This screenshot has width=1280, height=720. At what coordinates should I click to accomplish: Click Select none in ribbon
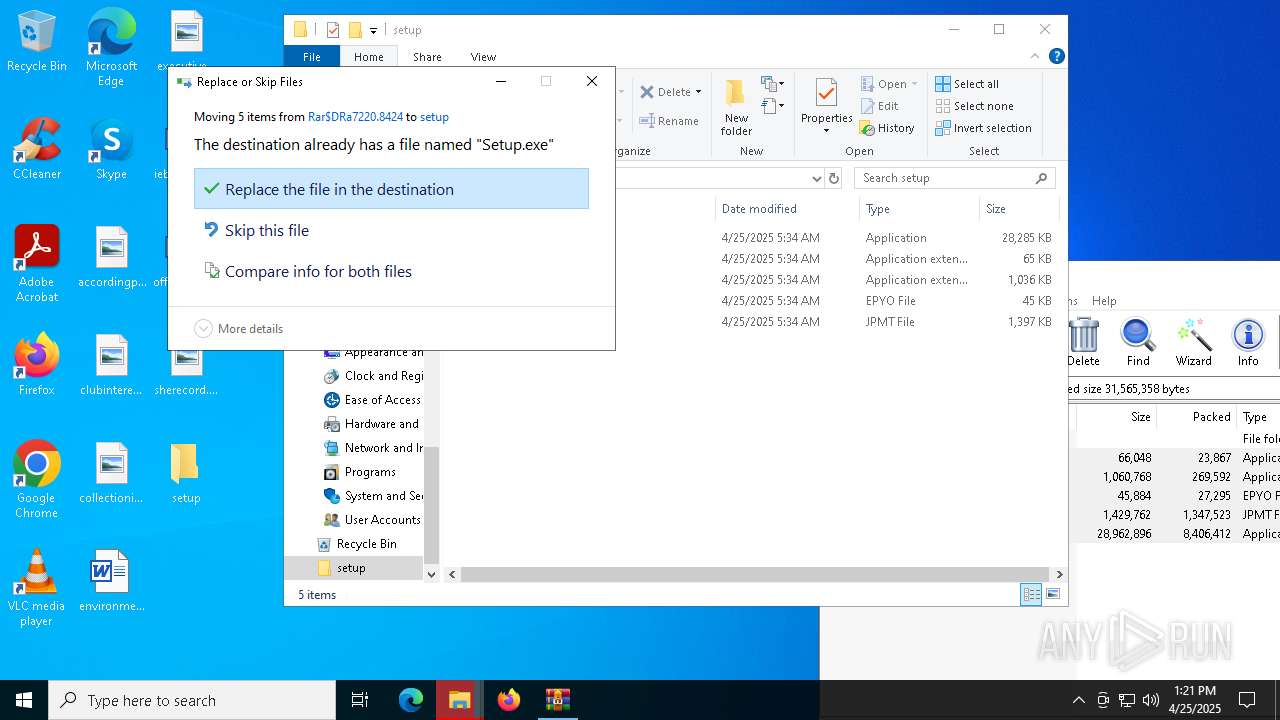[974, 106]
